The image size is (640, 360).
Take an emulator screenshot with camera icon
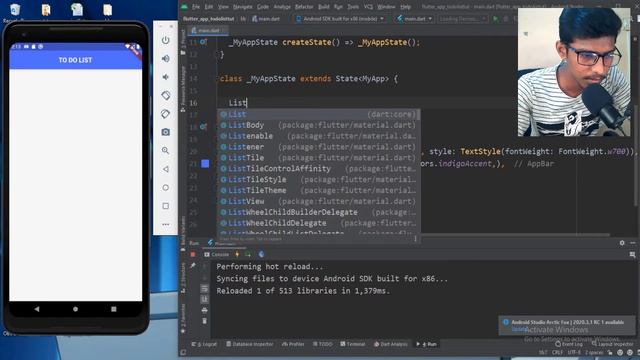(x=165, y=132)
